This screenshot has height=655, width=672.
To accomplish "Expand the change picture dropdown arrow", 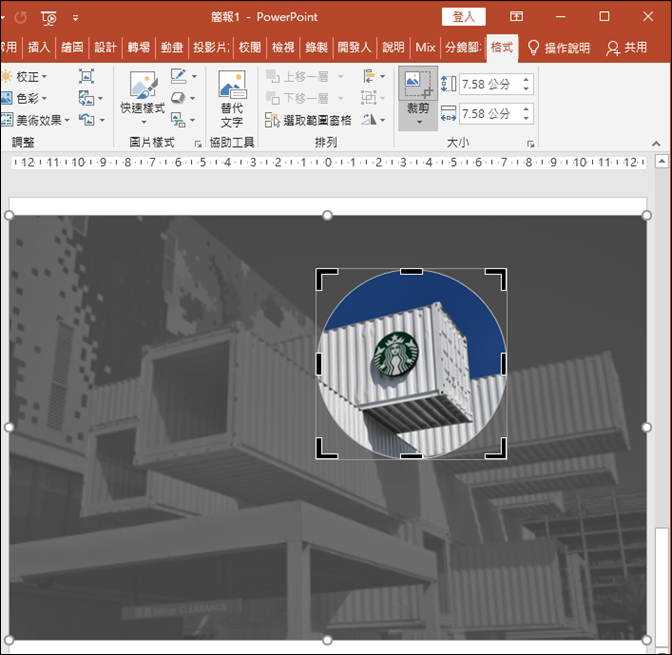I will click(101, 99).
